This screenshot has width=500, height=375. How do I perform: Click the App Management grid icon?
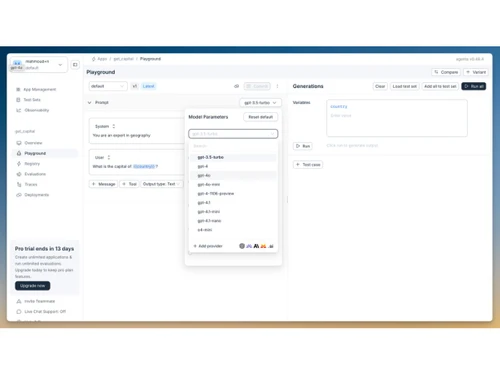(18, 89)
